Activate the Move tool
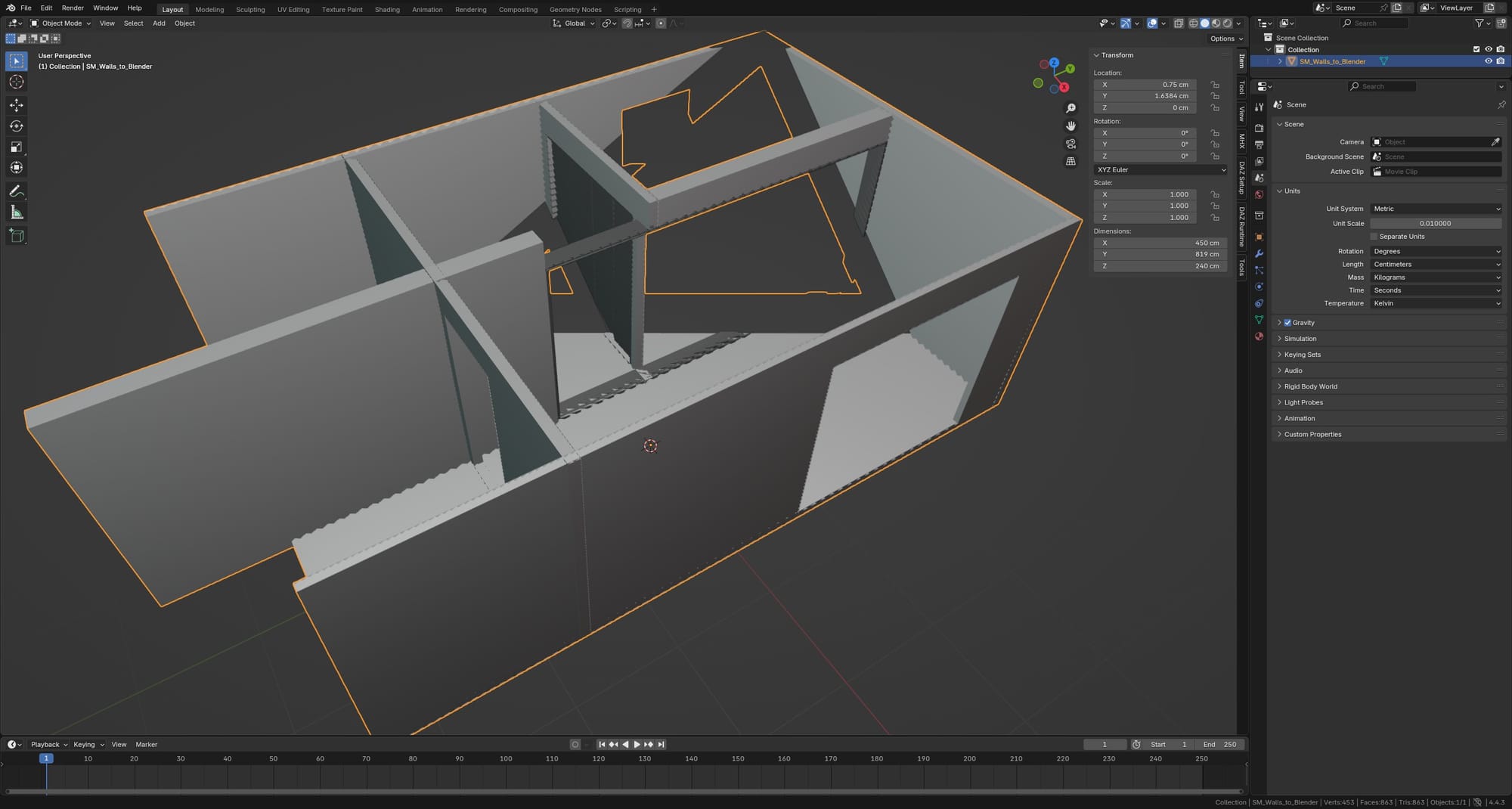Viewport: 1512px width, 809px height. click(x=17, y=105)
